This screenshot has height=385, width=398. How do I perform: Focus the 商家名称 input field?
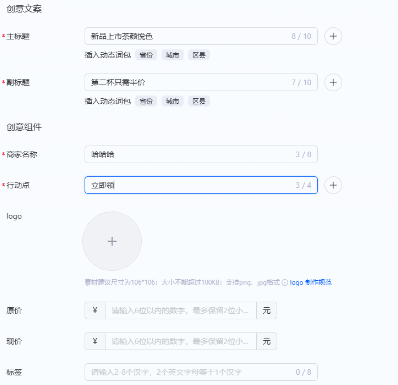(x=201, y=154)
